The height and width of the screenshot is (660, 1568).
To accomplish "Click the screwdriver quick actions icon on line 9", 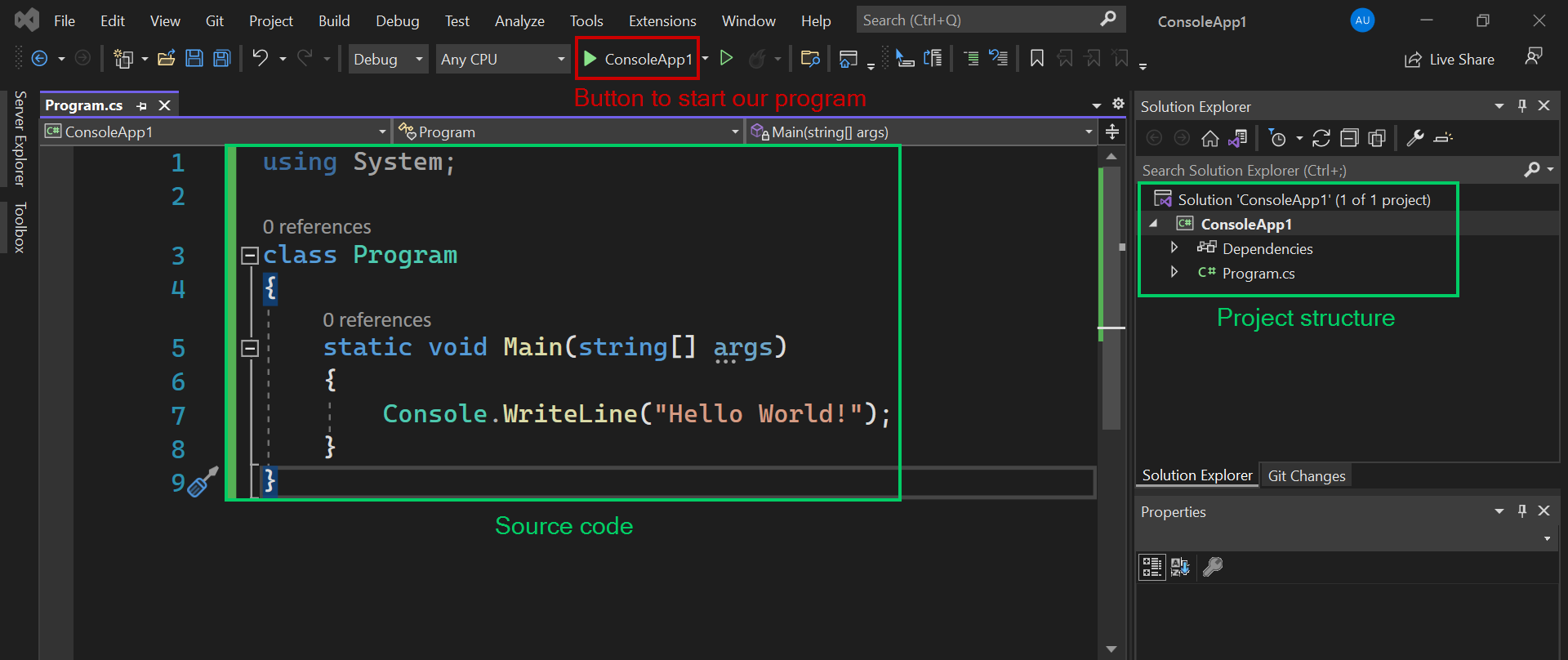I will click(x=203, y=482).
